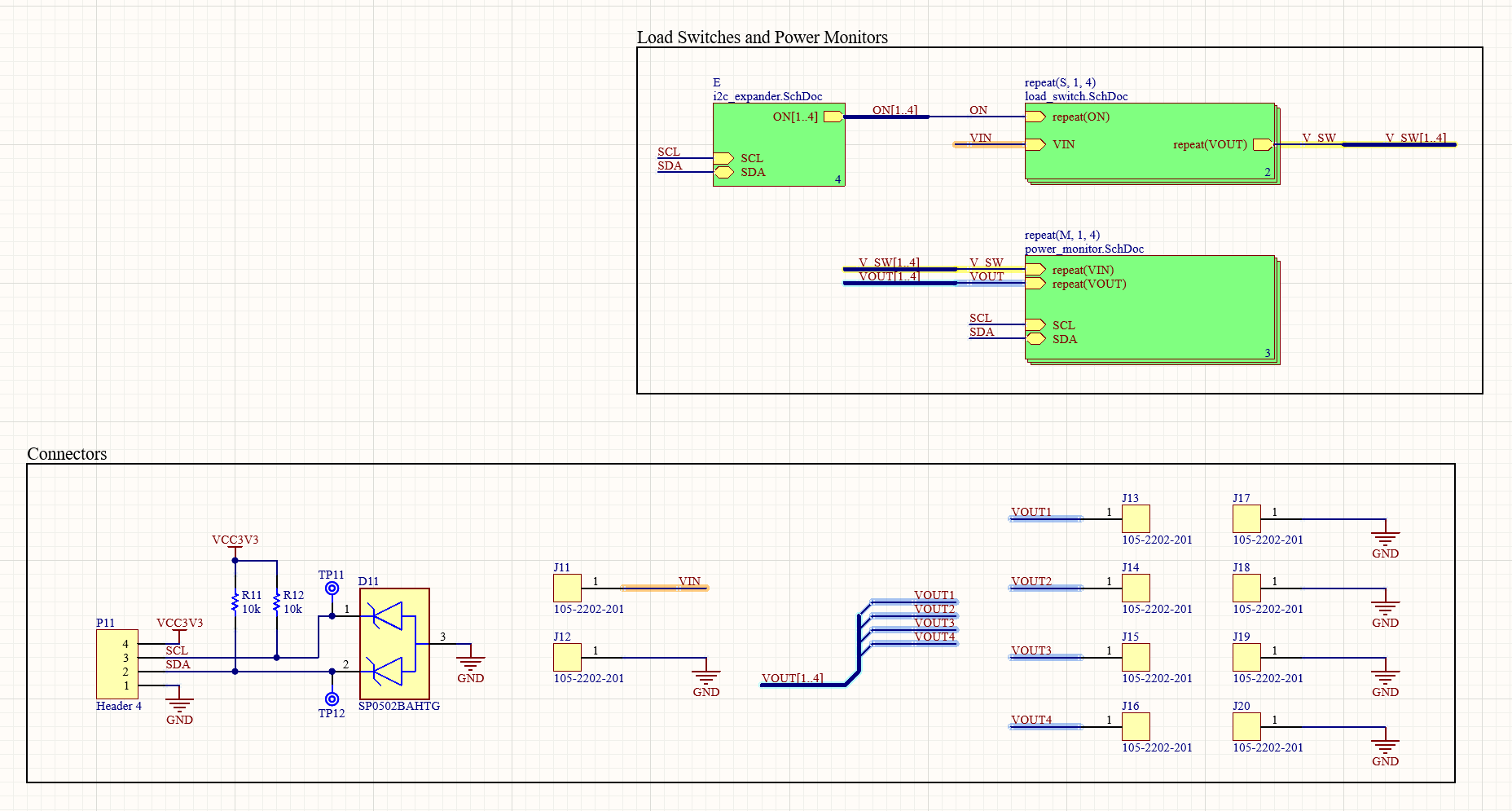Select the load_switch.SchDoc sheet symbol block
1512x811 pixels.
click(x=1149, y=142)
